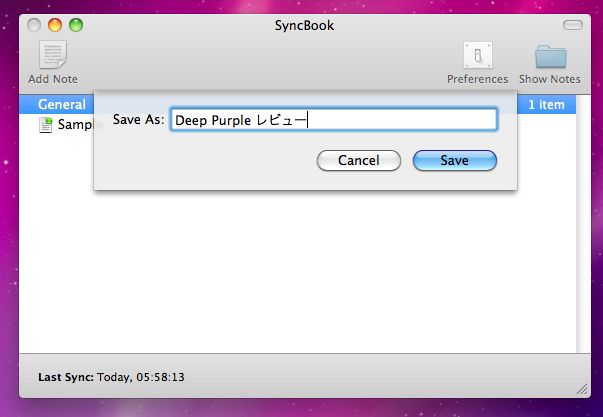Click the vertical scrollbar track
Image resolution: width=603 pixels, height=417 pixels.
(583, 224)
